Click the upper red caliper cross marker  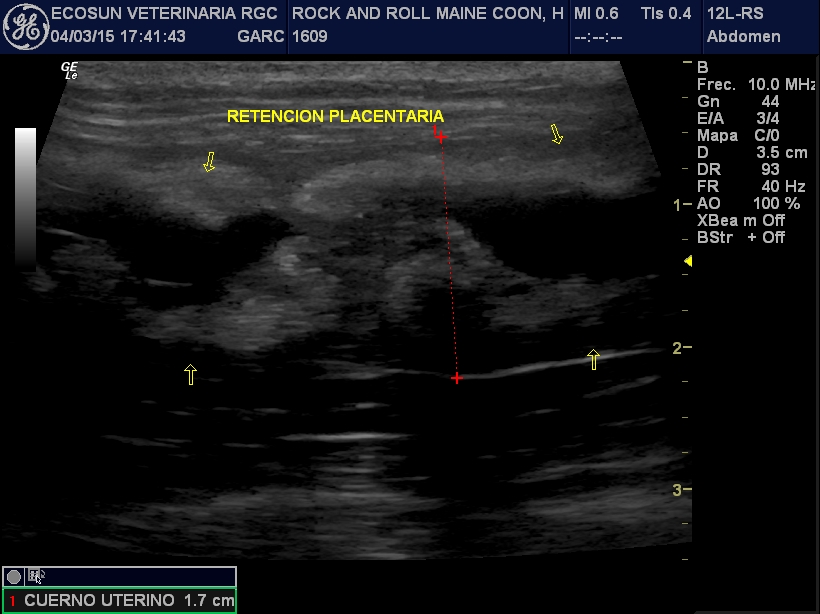(440, 137)
